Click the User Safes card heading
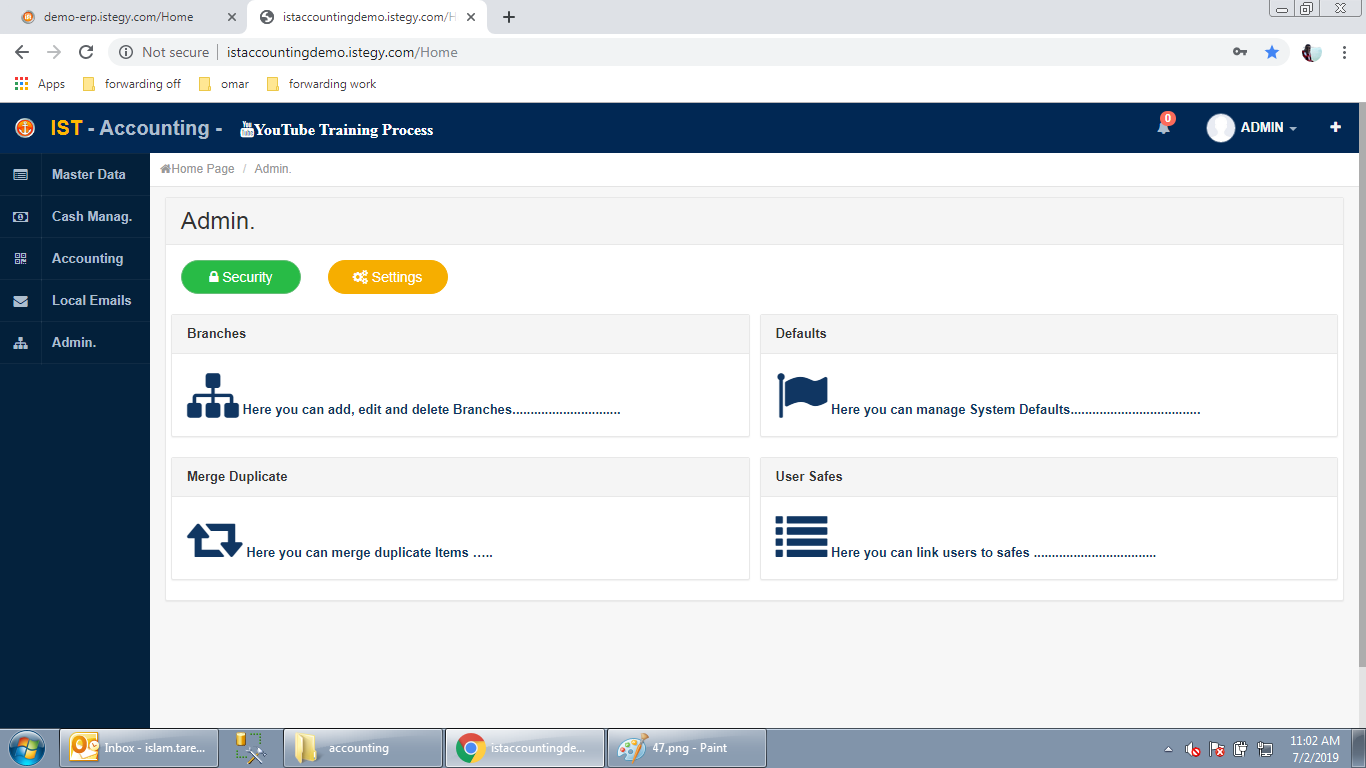This screenshot has width=1366, height=768. 809,477
